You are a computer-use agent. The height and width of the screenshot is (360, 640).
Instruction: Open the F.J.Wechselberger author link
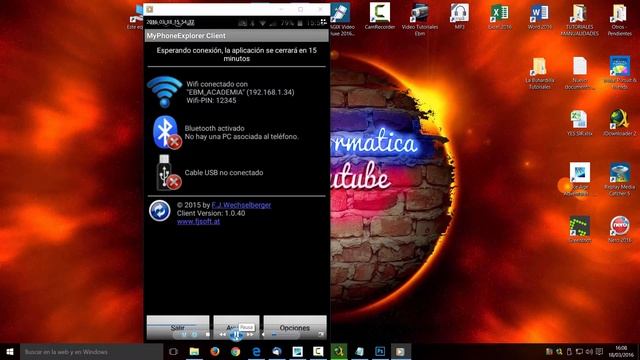241,205
